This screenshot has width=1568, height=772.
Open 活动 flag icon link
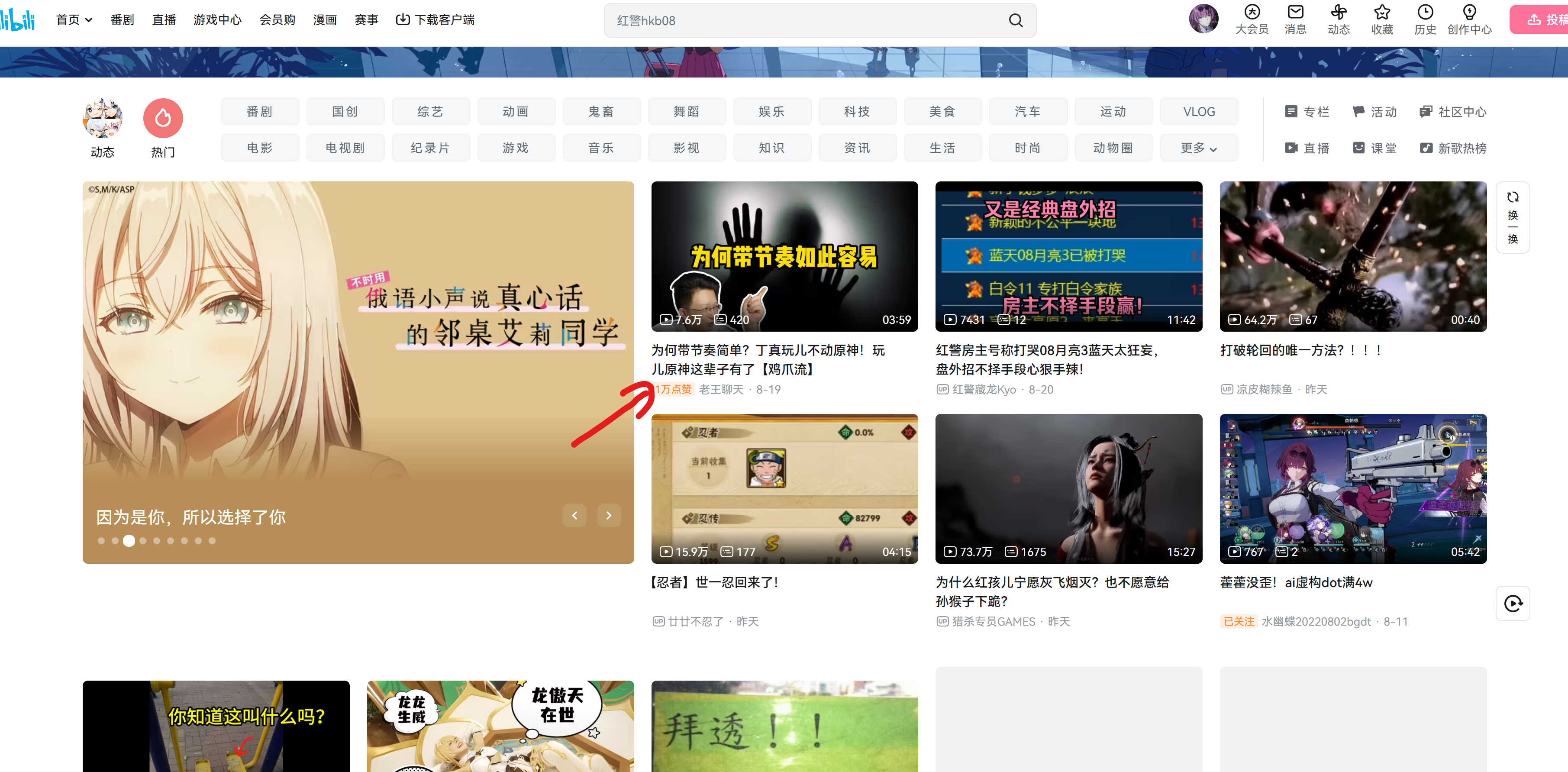[x=1374, y=112]
